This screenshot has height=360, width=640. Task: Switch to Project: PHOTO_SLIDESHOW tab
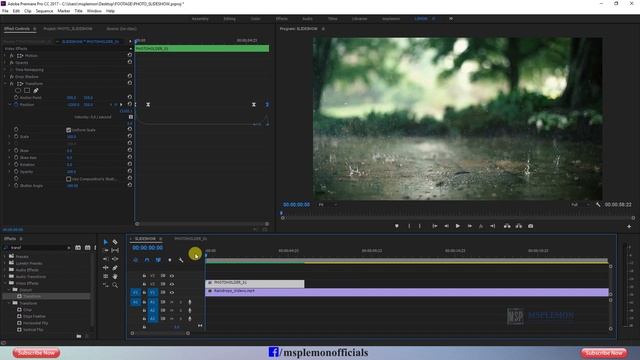[68, 29]
